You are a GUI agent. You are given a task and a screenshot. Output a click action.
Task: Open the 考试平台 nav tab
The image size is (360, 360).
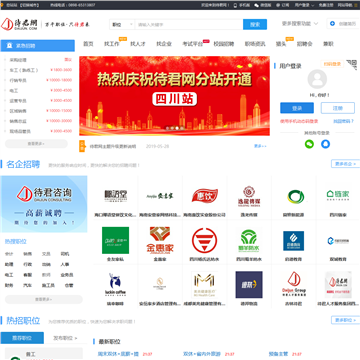click(192, 44)
